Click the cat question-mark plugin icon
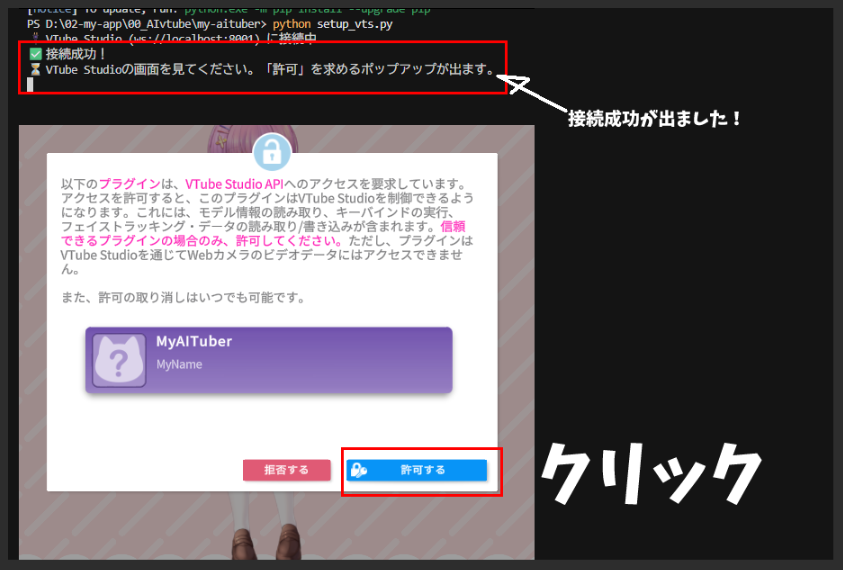 click(119, 360)
